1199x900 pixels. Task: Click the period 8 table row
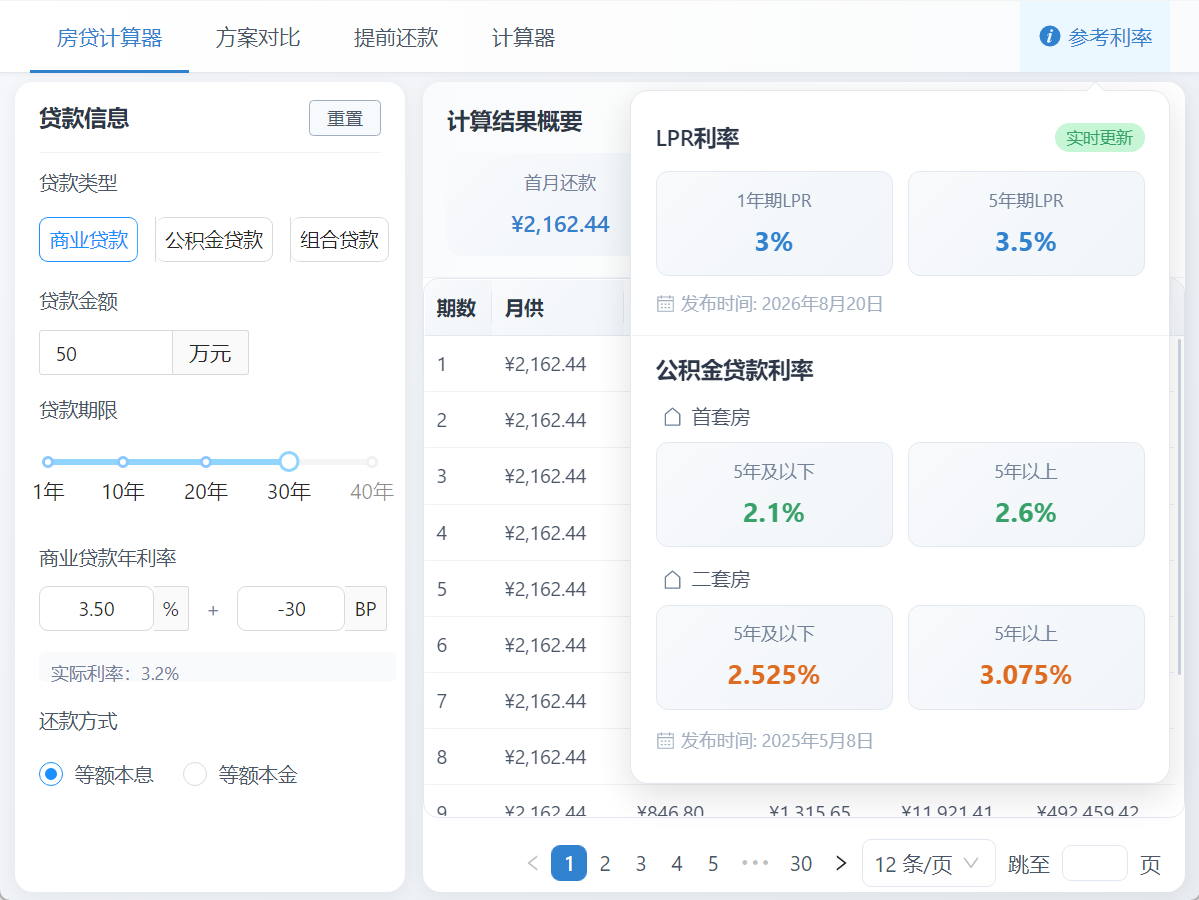coord(528,757)
